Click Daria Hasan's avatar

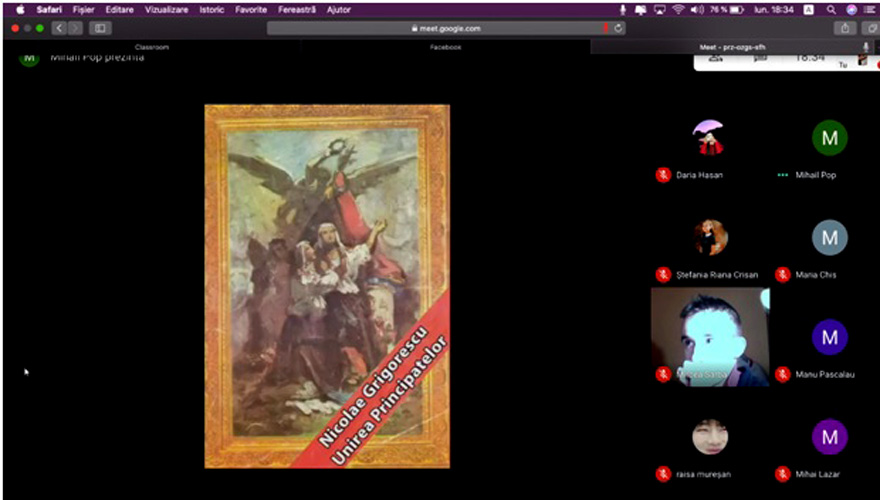709,137
